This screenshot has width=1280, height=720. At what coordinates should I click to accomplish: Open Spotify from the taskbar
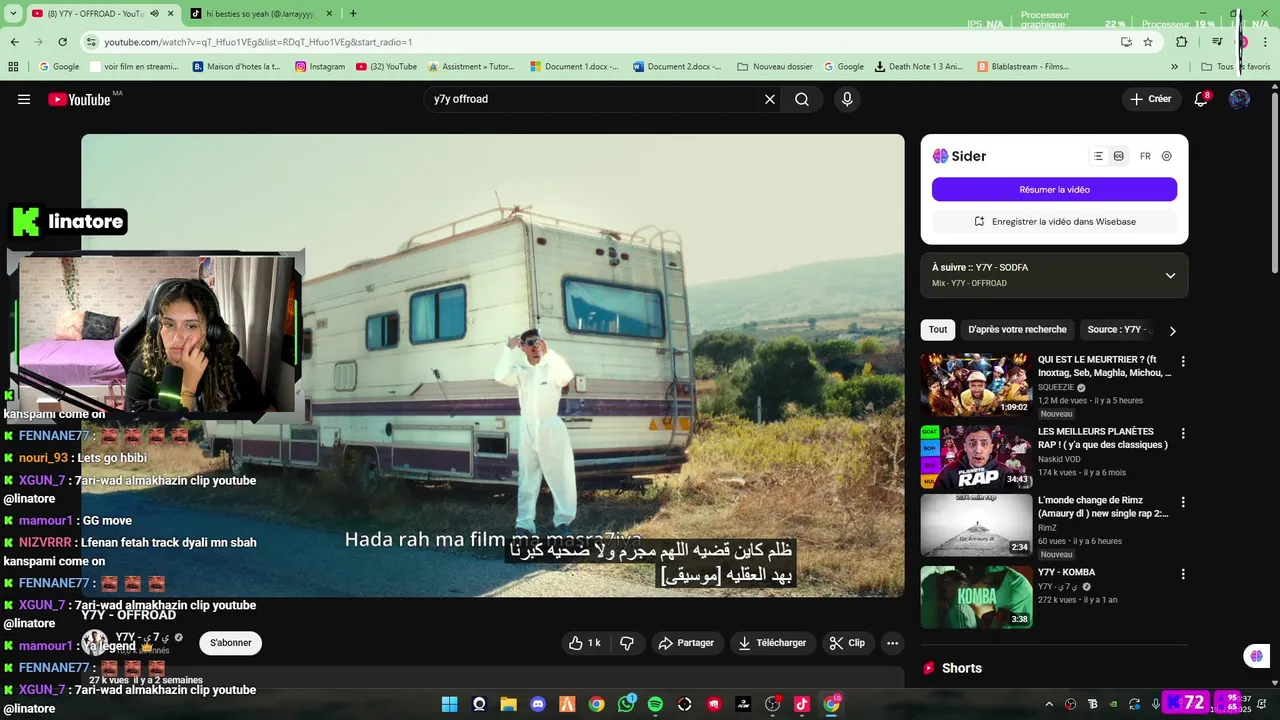[655, 704]
